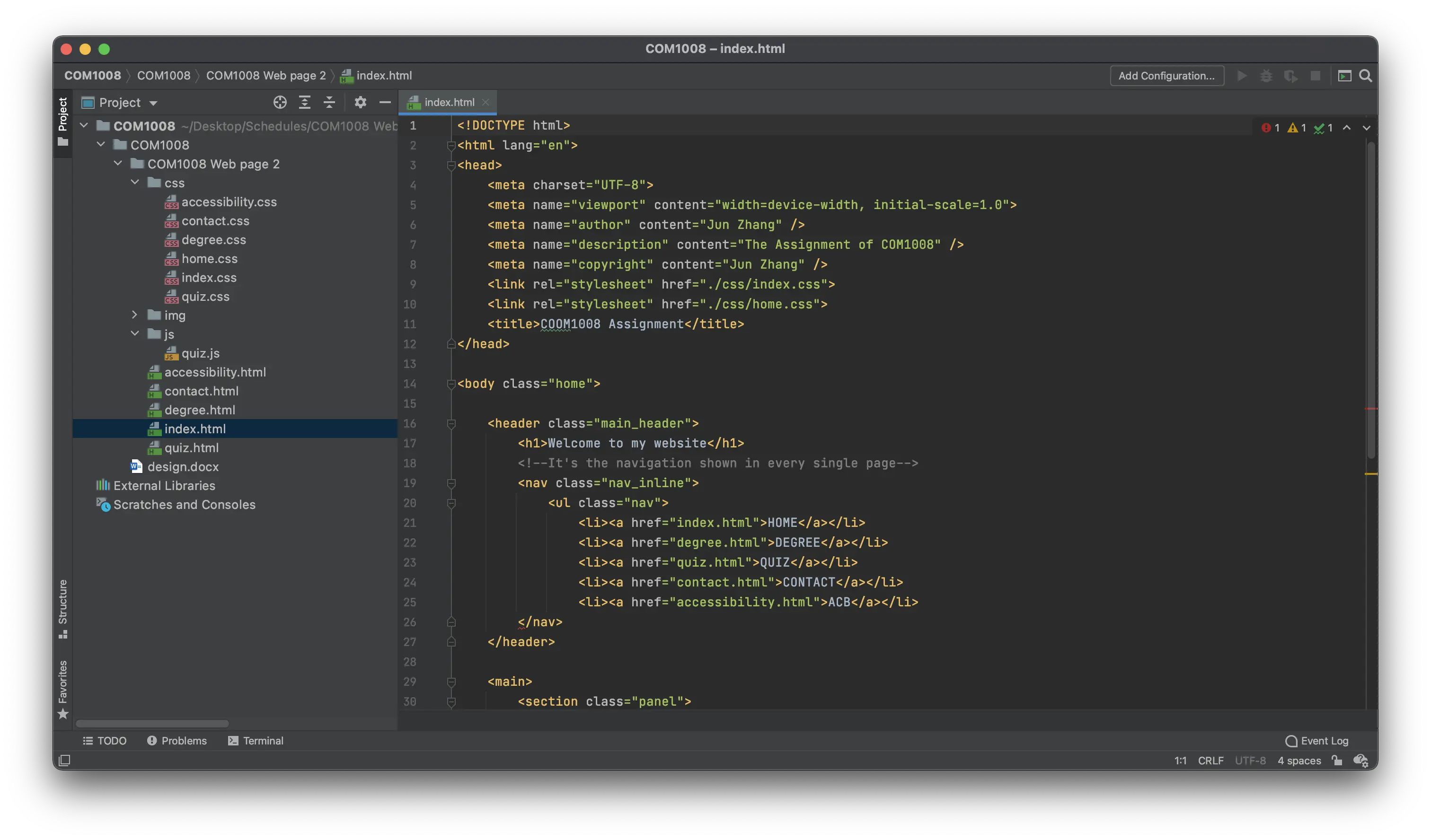Viewport: 1431px width, 840px height.
Task: Click UTF-8 encoding in status bar
Action: (x=1250, y=761)
